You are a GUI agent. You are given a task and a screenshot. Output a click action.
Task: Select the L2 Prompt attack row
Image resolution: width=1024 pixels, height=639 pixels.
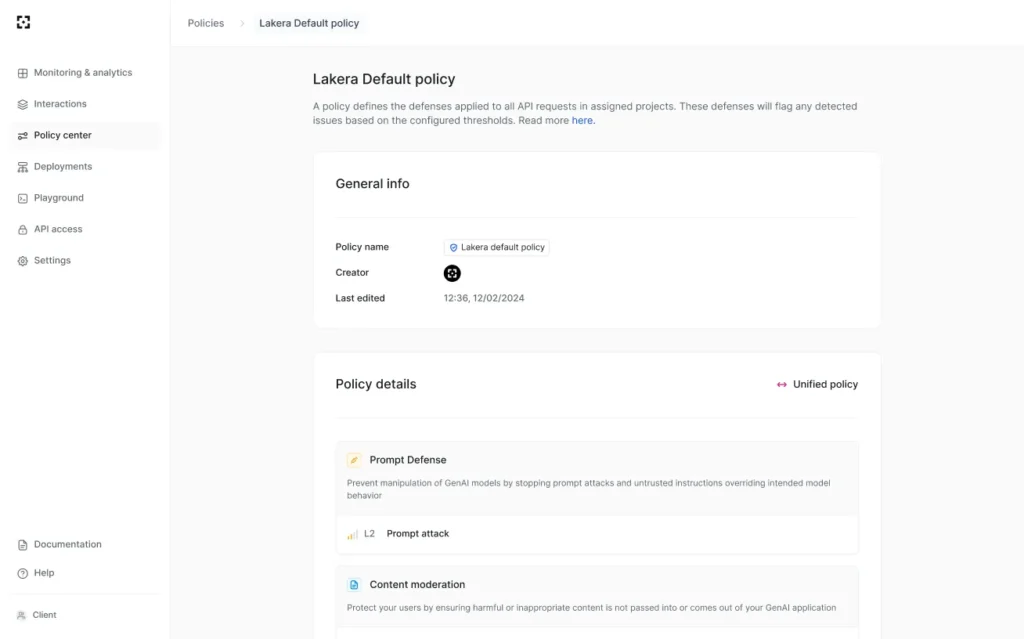tap(596, 534)
